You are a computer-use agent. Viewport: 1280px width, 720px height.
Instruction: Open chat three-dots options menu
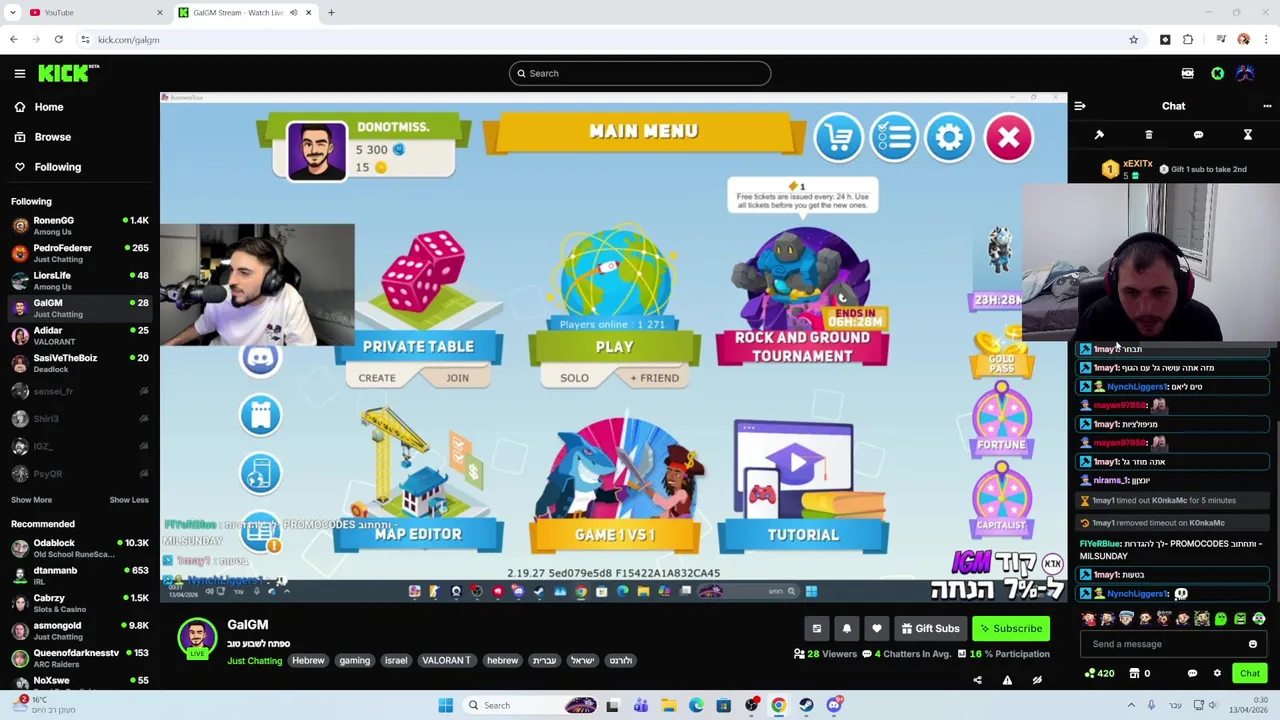1267,106
